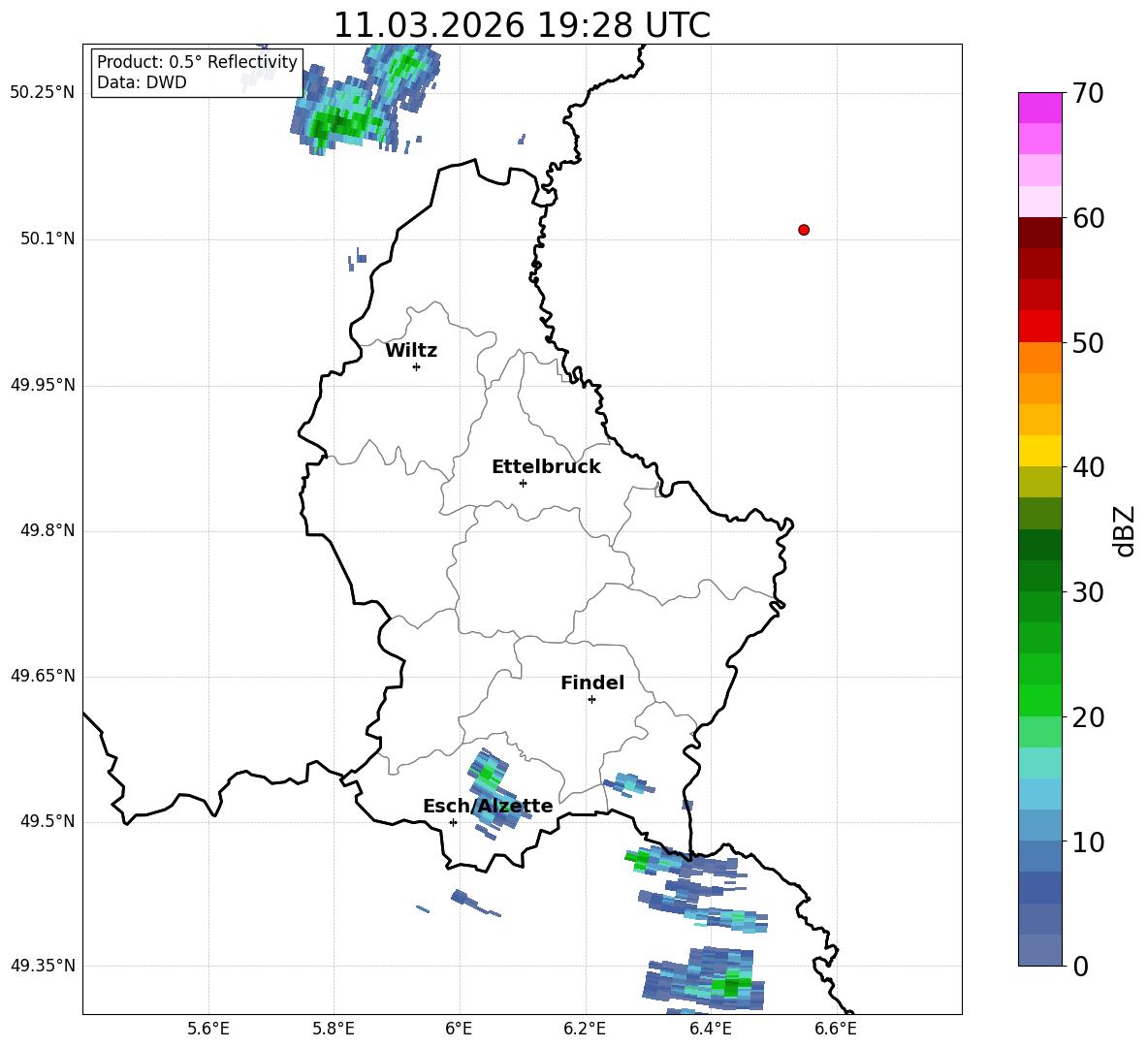Click the 30 tick on colorbar

click(x=1088, y=591)
